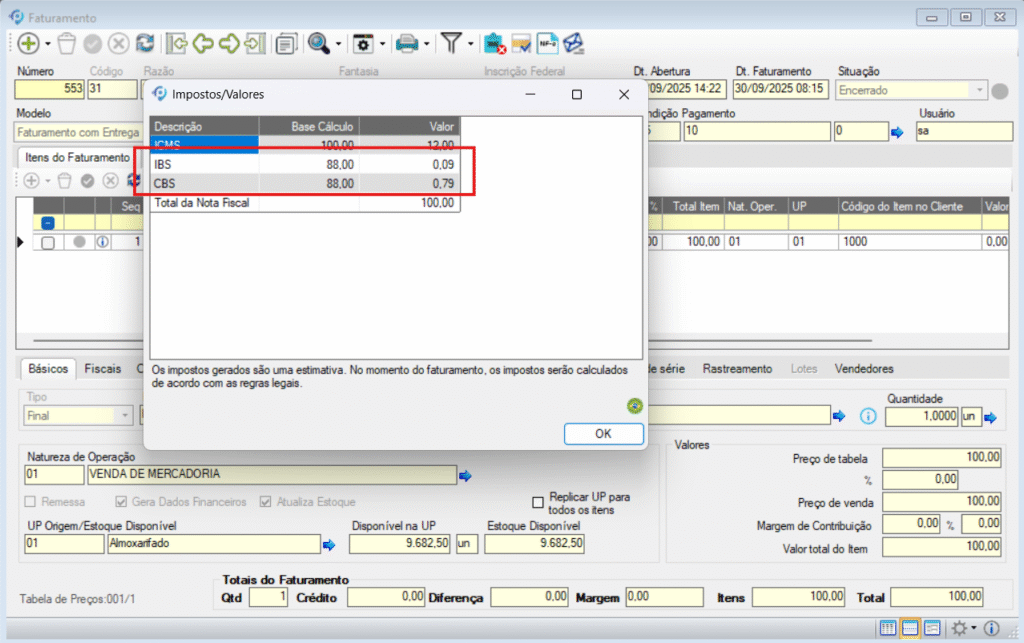
Task: Open the Rastreamento tab
Action: 737,369
